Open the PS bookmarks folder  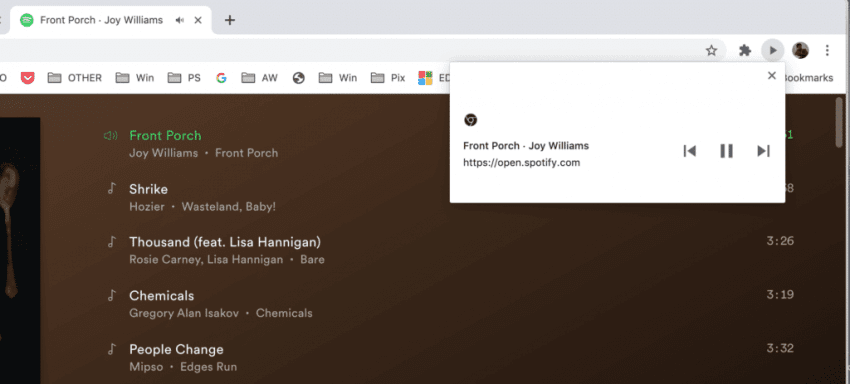coord(184,78)
